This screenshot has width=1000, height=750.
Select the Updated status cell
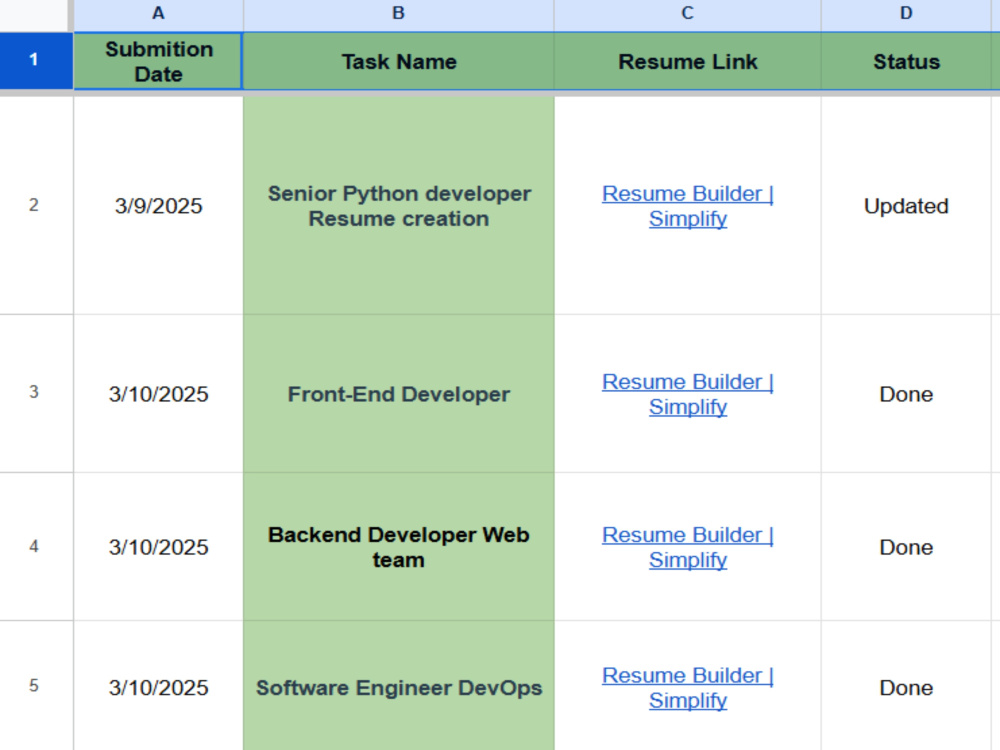[x=906, y=205]
